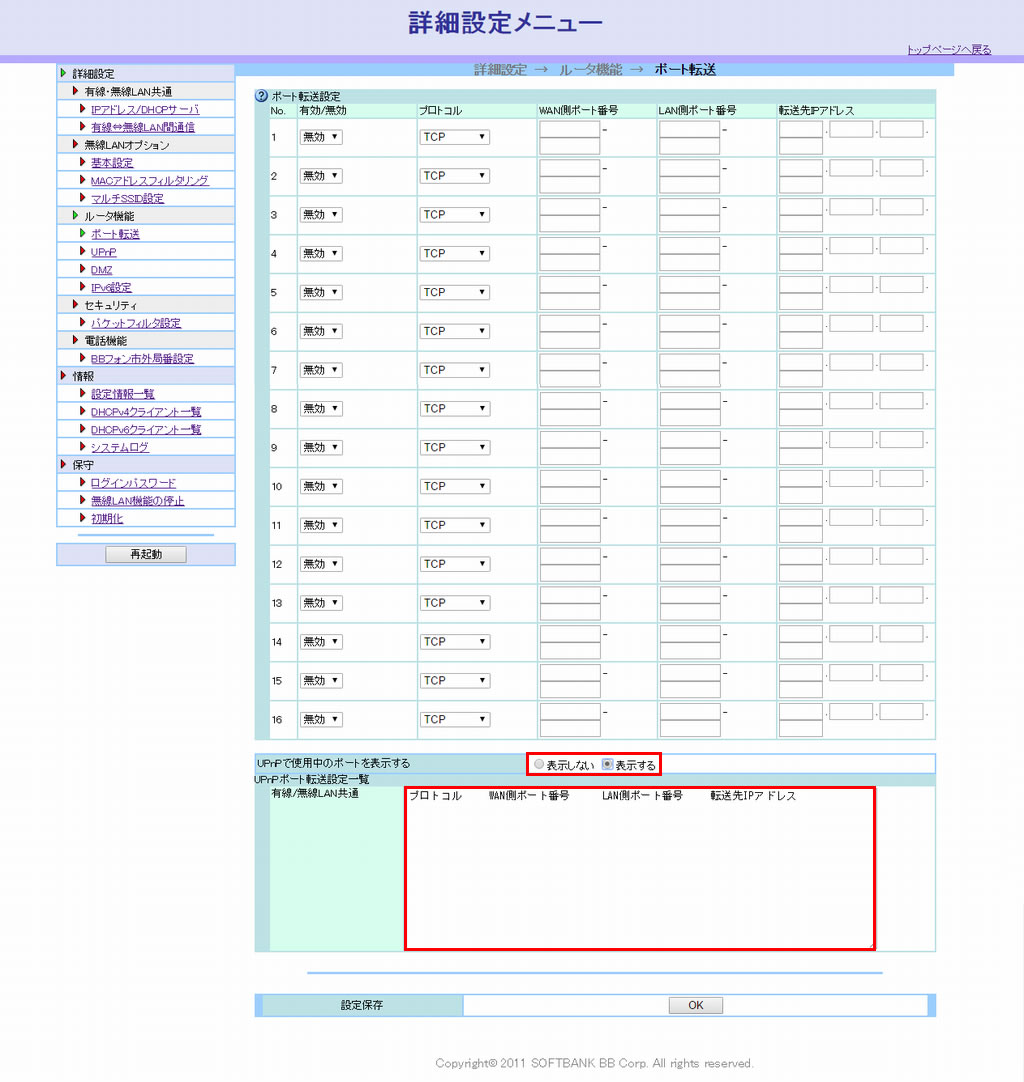Image resolution: width=1024 pixels, height=1082 pixels.
Task: Click the red arrow icon beside 保守
Action: coord(64,465)
